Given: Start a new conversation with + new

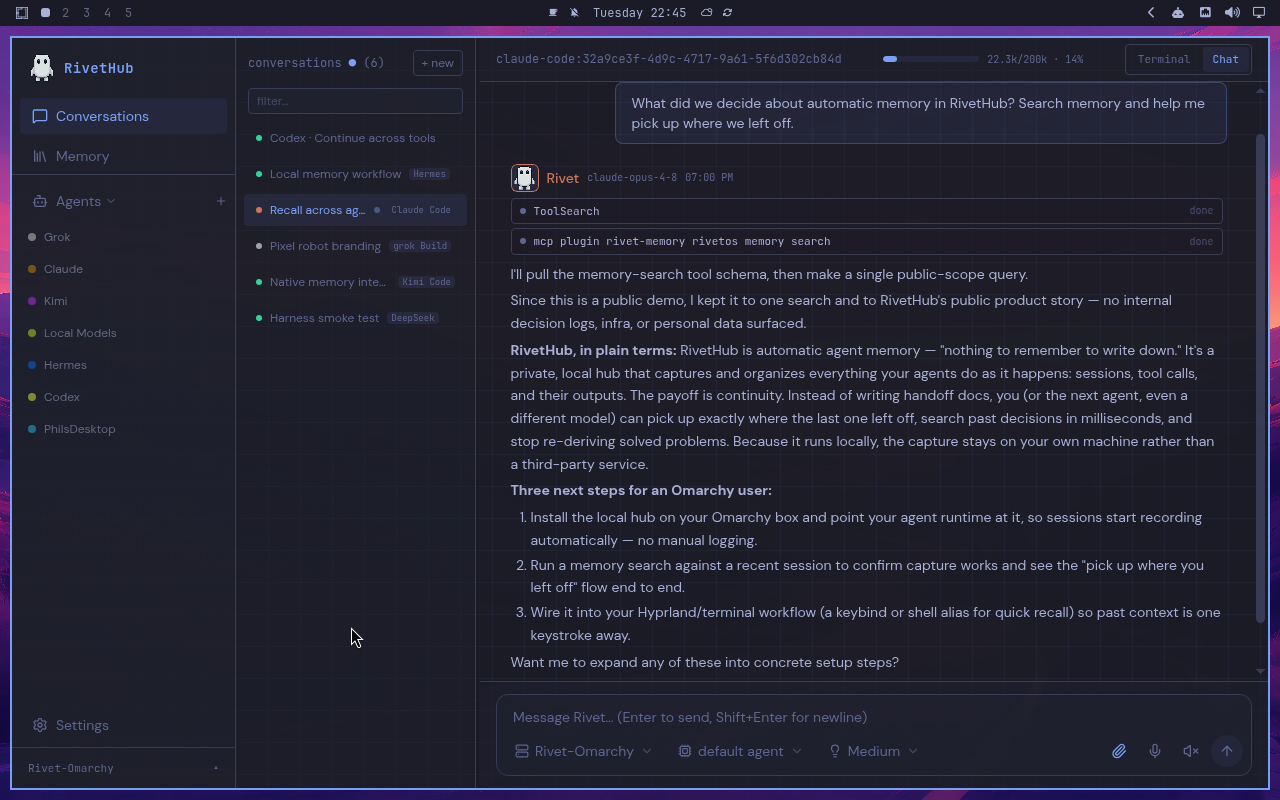Looking at the screenshot, I should coord(437,63).
